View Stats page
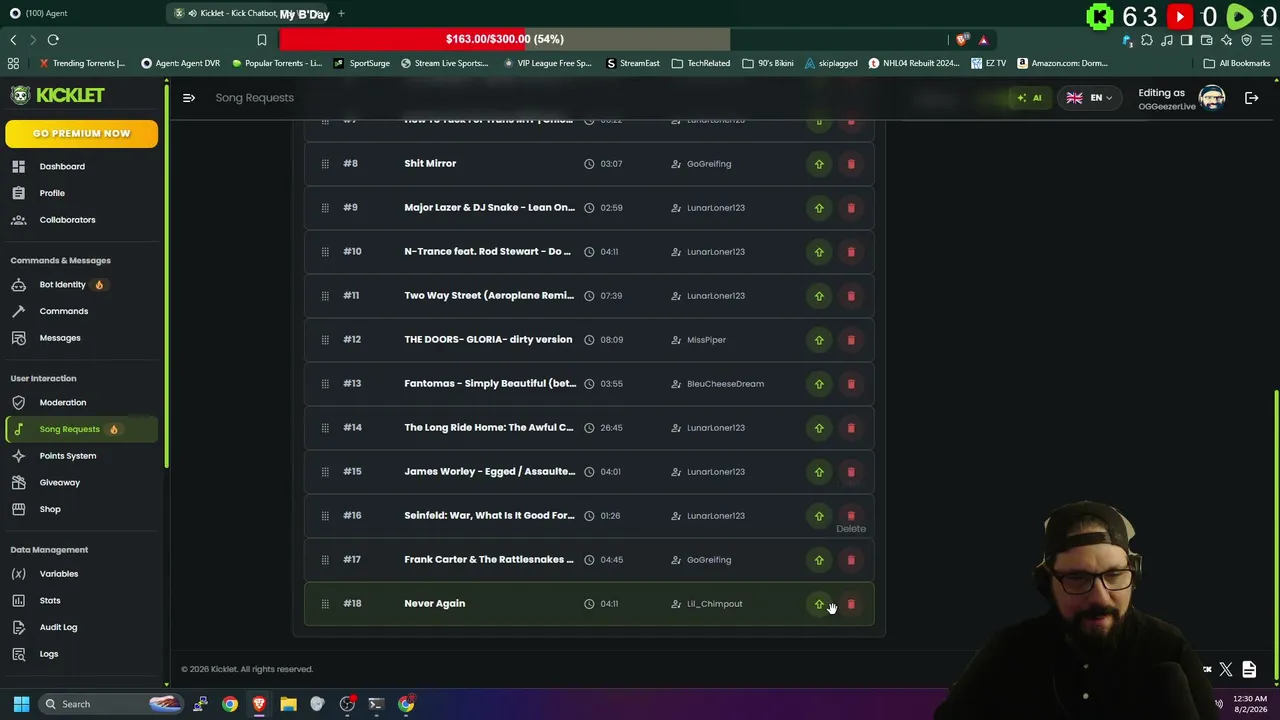The width and height of the screenshot is (1280, 720). coord(50,601)
